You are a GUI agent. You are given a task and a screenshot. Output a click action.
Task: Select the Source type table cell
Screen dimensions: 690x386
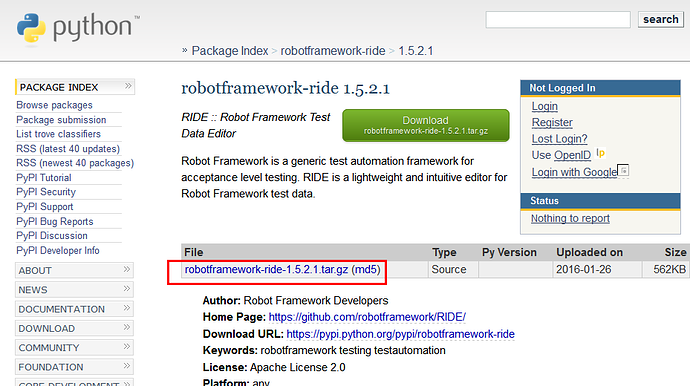[x=453, y=269]
